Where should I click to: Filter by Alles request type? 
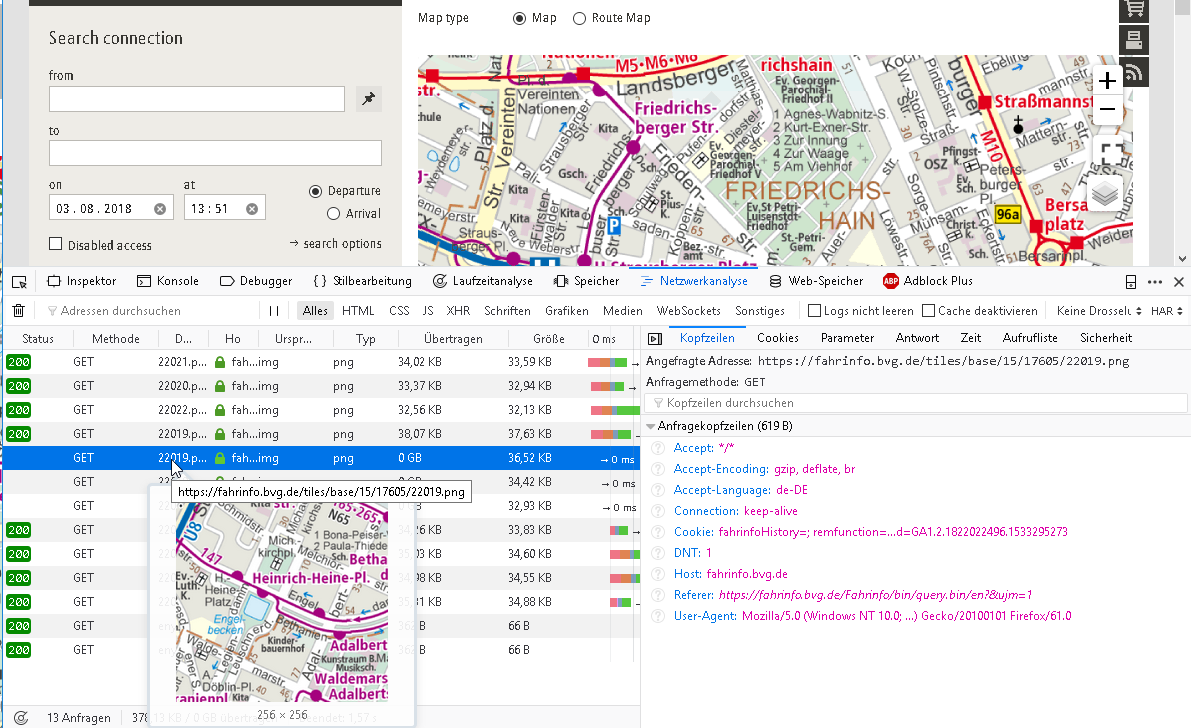pyautogui.click(x=314, y=311)
